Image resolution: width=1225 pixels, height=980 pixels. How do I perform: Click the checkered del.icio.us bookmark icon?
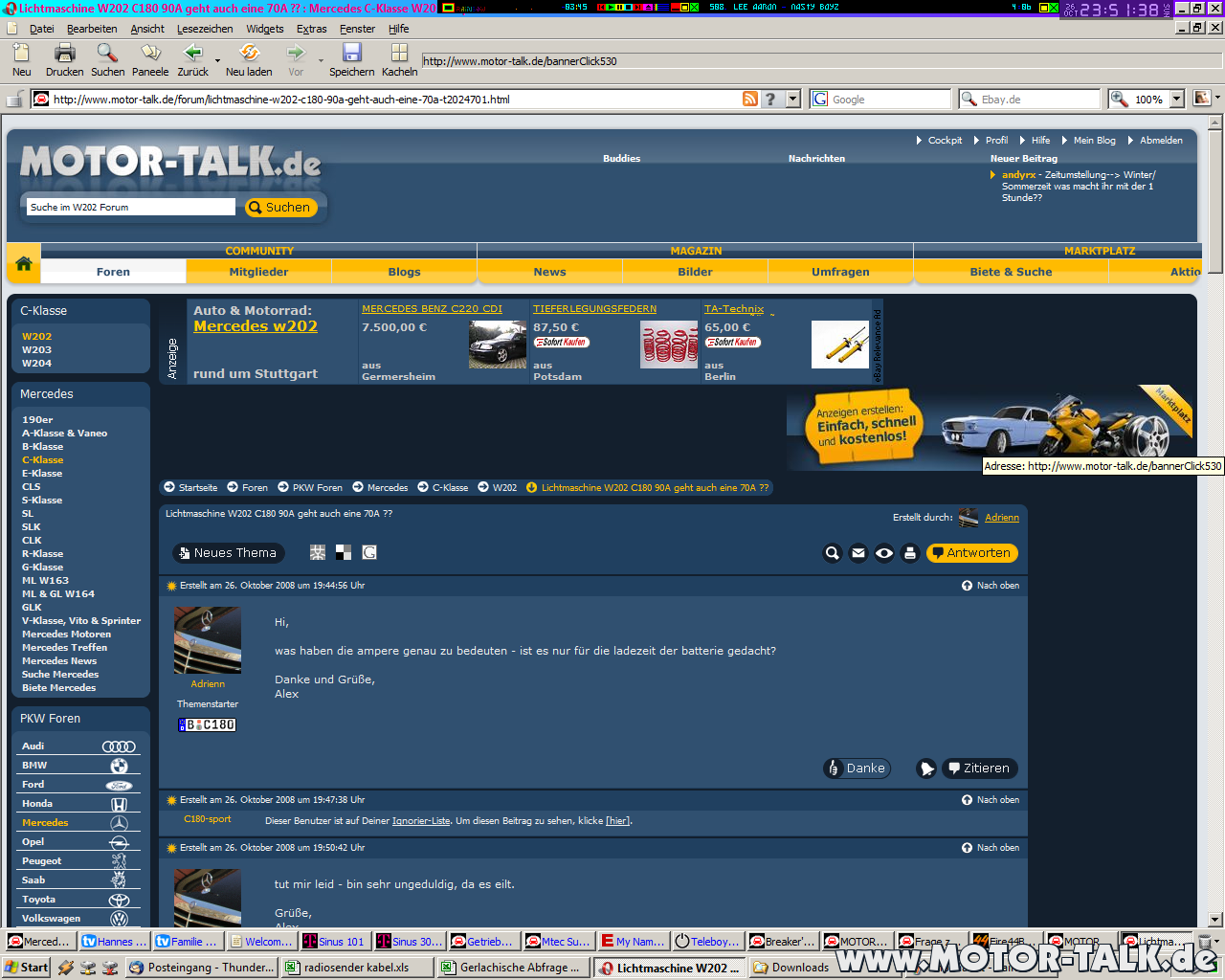(x=344, y=552)
